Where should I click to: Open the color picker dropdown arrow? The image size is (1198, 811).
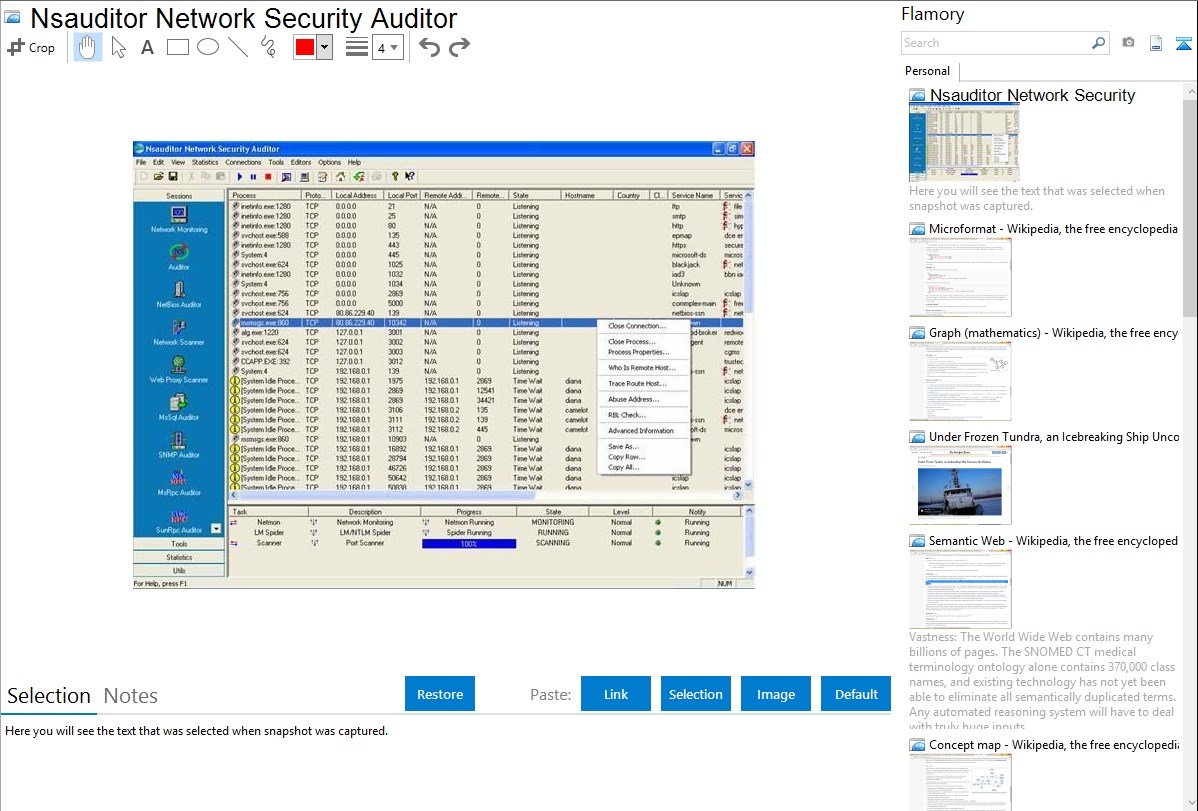point(324,47)
